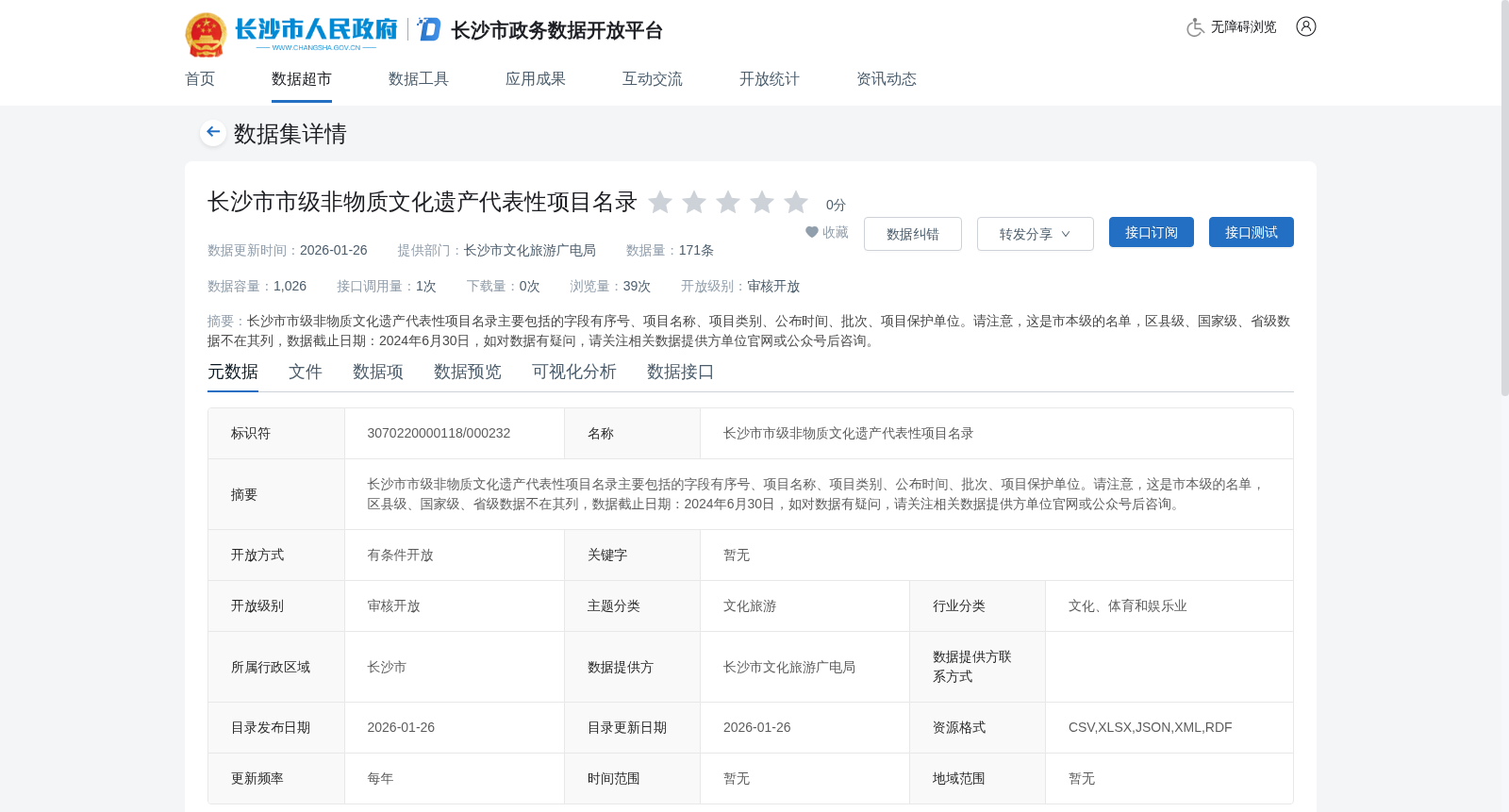The image size is (1509, 812).
Task: Click the heart icon to favorite
Action: 812,232
